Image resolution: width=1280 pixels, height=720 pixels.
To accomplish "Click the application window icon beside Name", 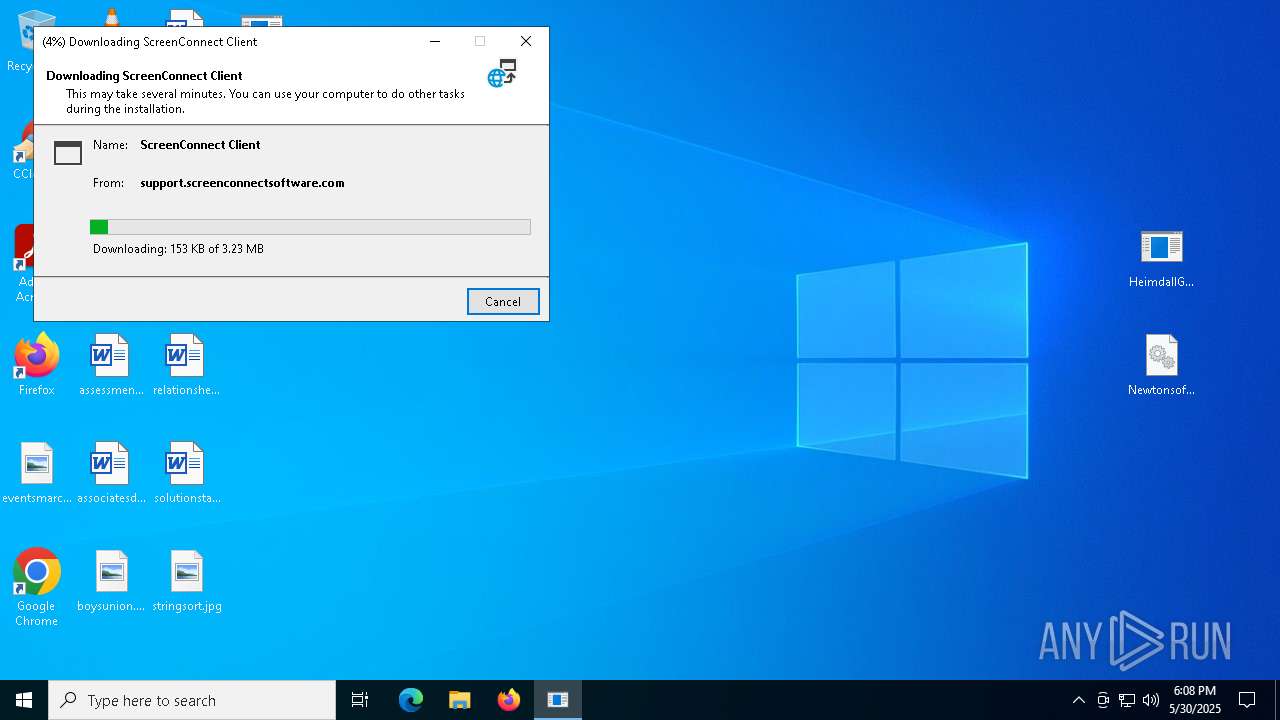I will pos(68,152).
